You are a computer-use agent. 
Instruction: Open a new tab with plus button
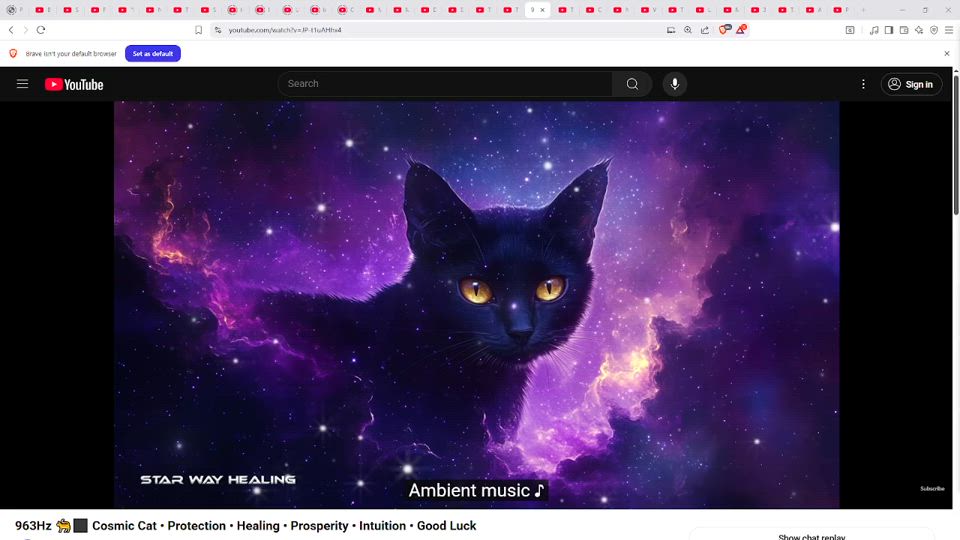(x=864, y=10)
